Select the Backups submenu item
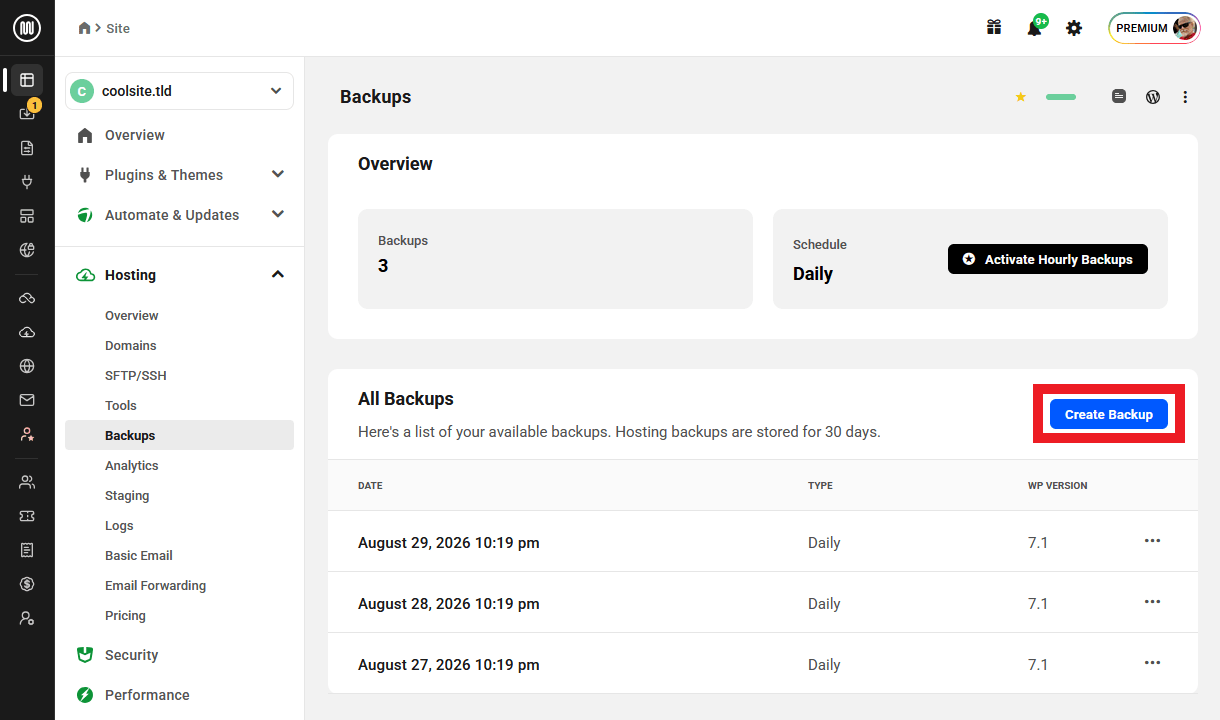Viewport: 1220px width, 720px height. click(179, 435)
